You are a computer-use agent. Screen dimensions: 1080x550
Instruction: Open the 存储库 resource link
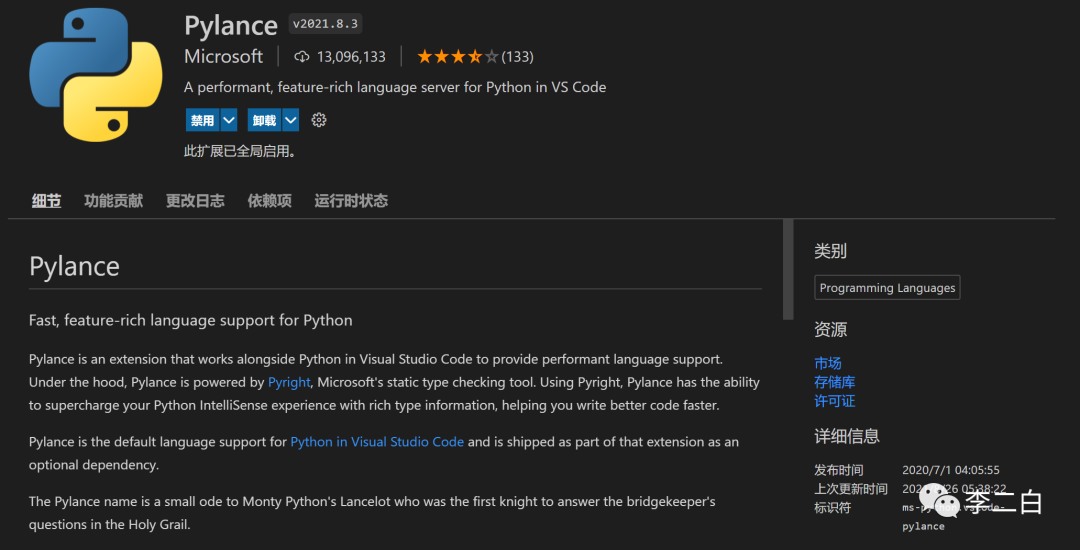tap(834, 382)
